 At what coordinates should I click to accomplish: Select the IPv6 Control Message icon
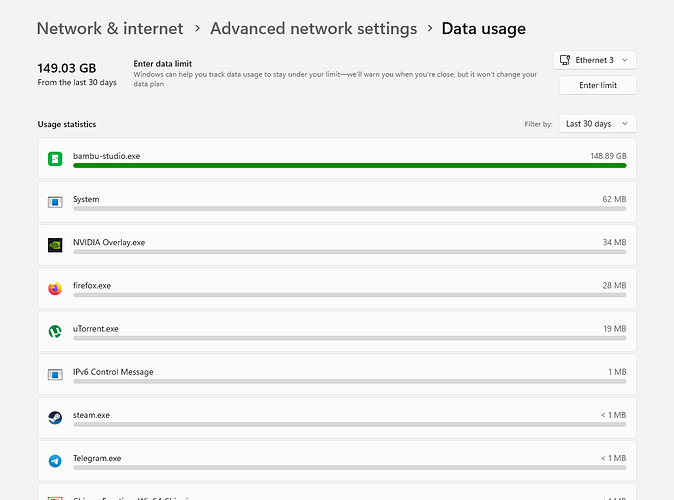coord(55,374)
